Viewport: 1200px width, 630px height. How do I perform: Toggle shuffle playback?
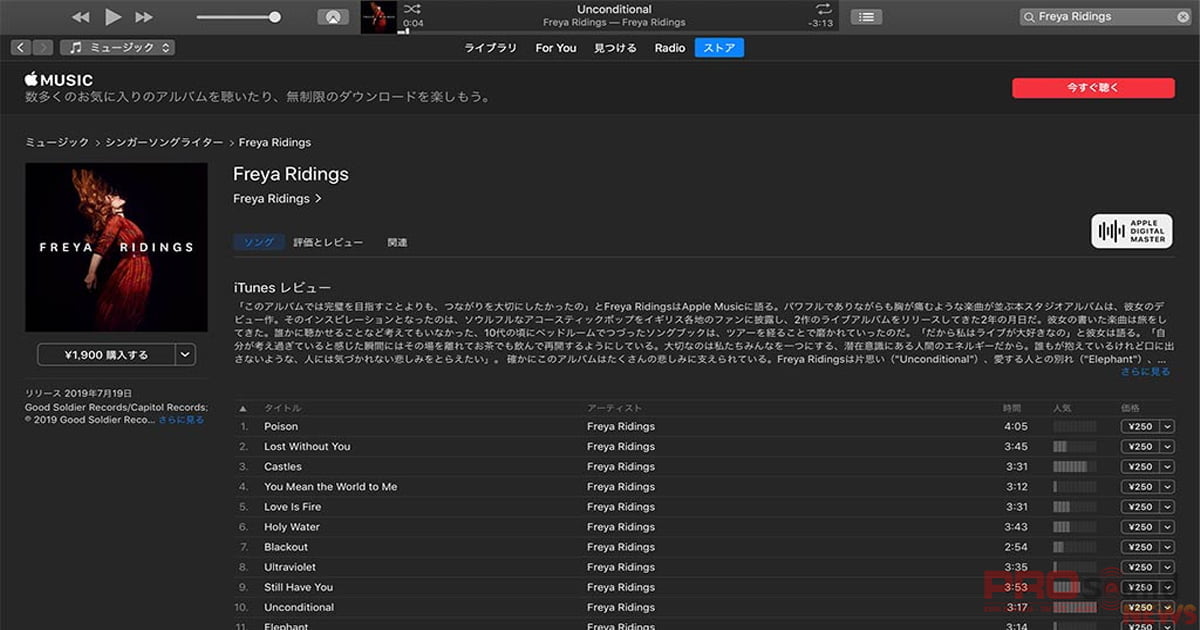(412, 9)
